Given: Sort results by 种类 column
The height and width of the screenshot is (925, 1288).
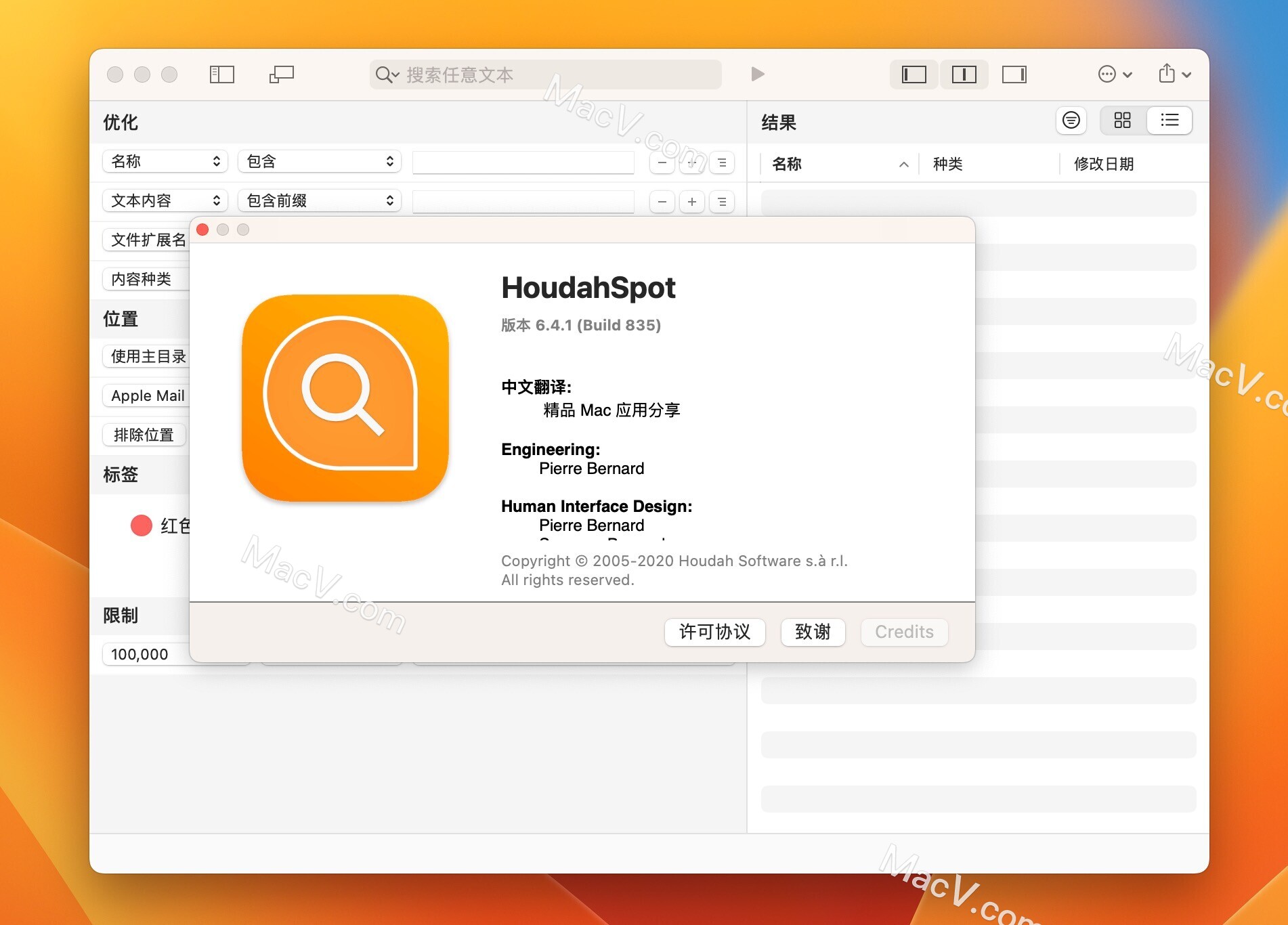Looking at the screenshot, I should point(989,164).
